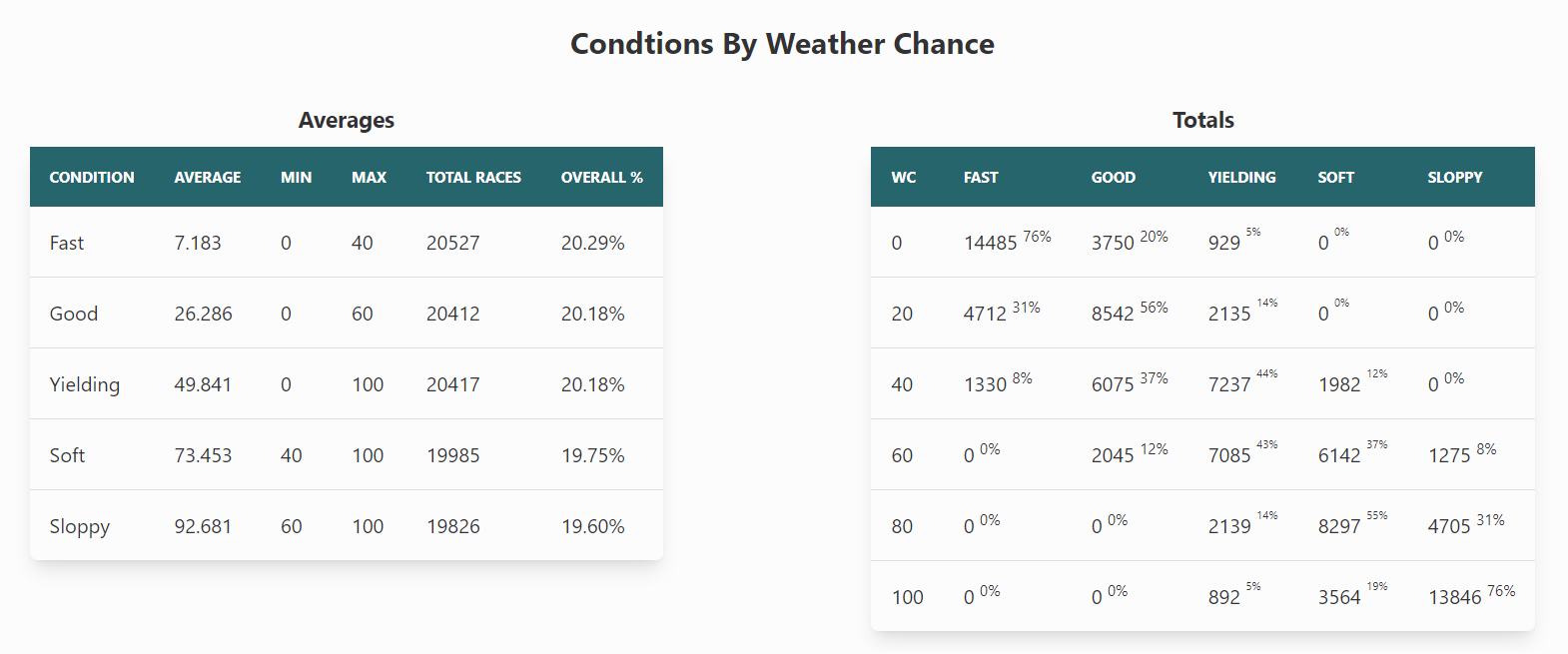Screen dimensions: 1568x654
Task: Click the Totals table title
Action: pyautogui.click(x=1202, y=120)
